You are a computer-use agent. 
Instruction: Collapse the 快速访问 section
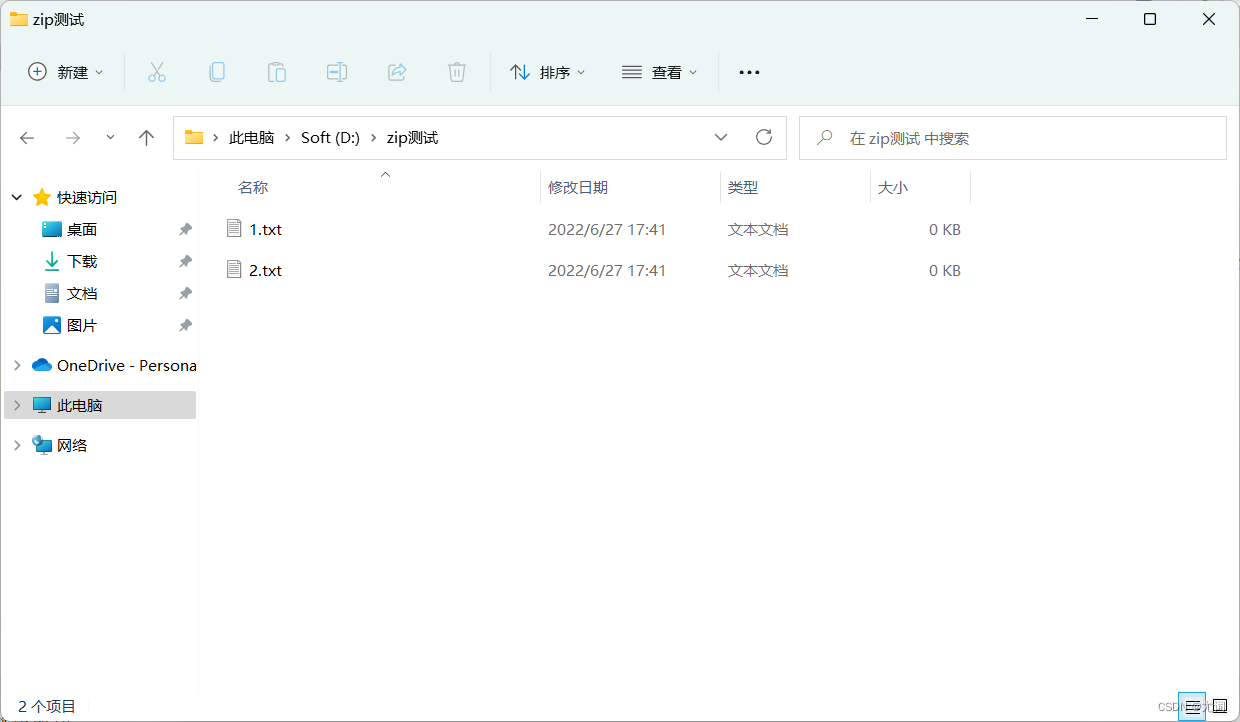16,197
